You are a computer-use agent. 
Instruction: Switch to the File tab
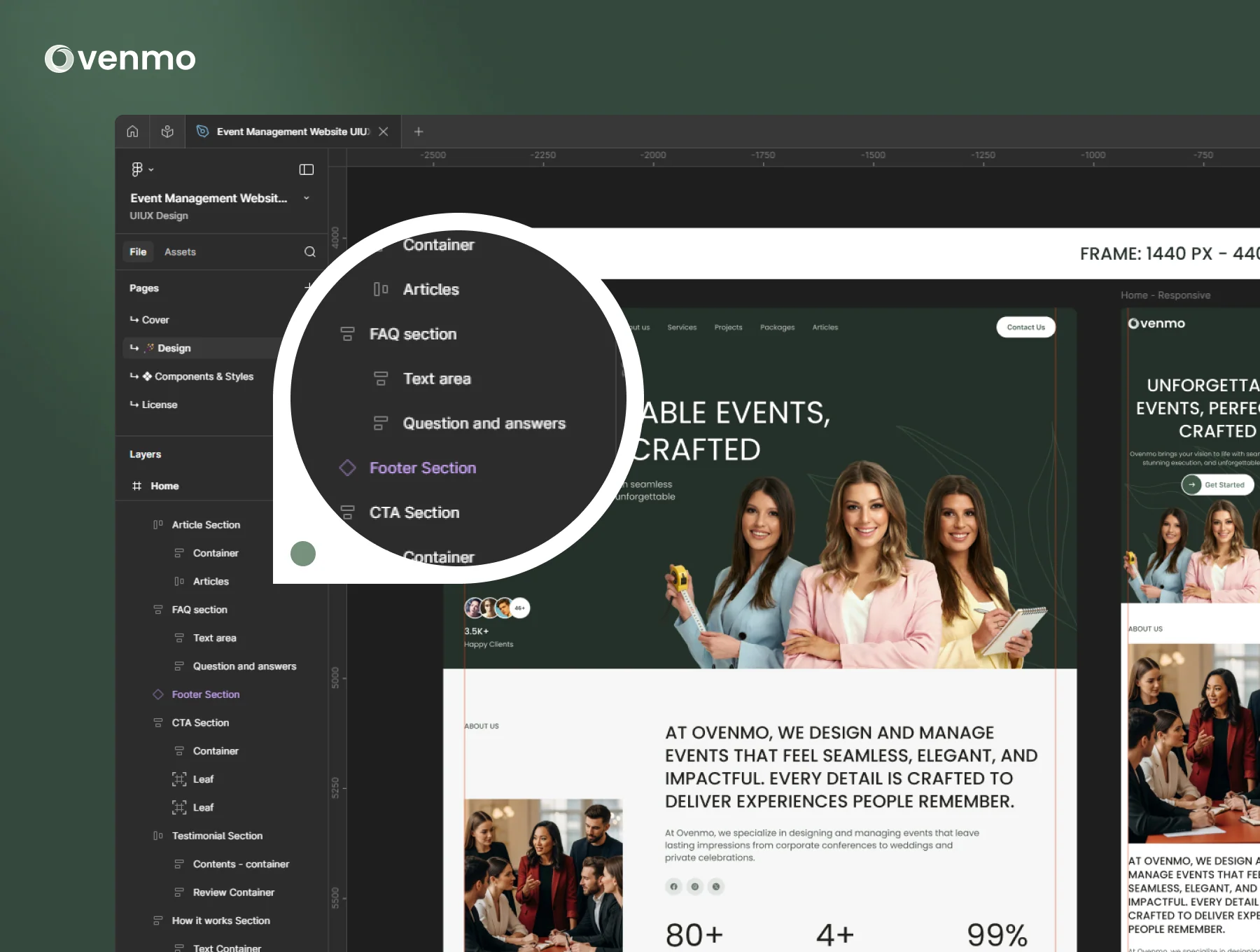click(x=138, y=252)
